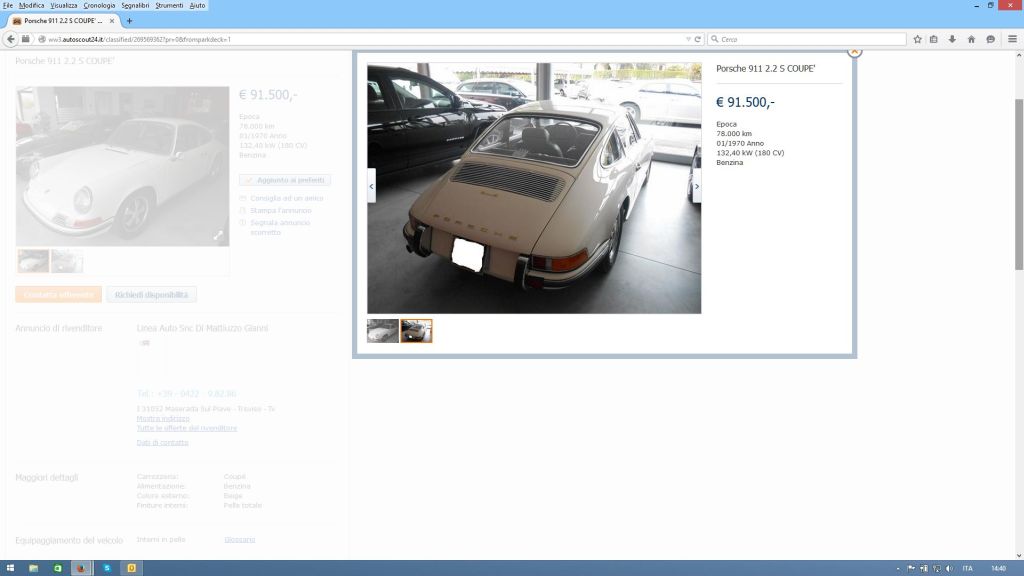The image size is (1024, 576).
Task: Close the photo lightbox with orange circle button
Action: pyautogui.click(x=854, y=51)
